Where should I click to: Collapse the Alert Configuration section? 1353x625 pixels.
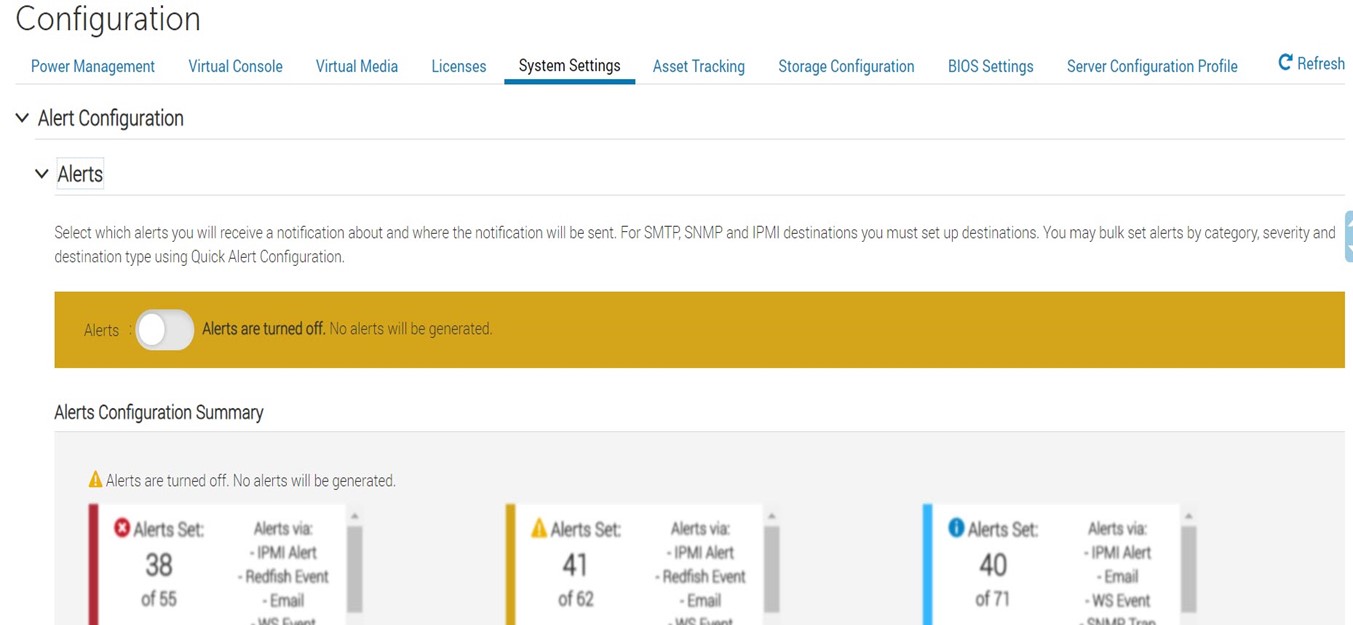coord(22,118)
